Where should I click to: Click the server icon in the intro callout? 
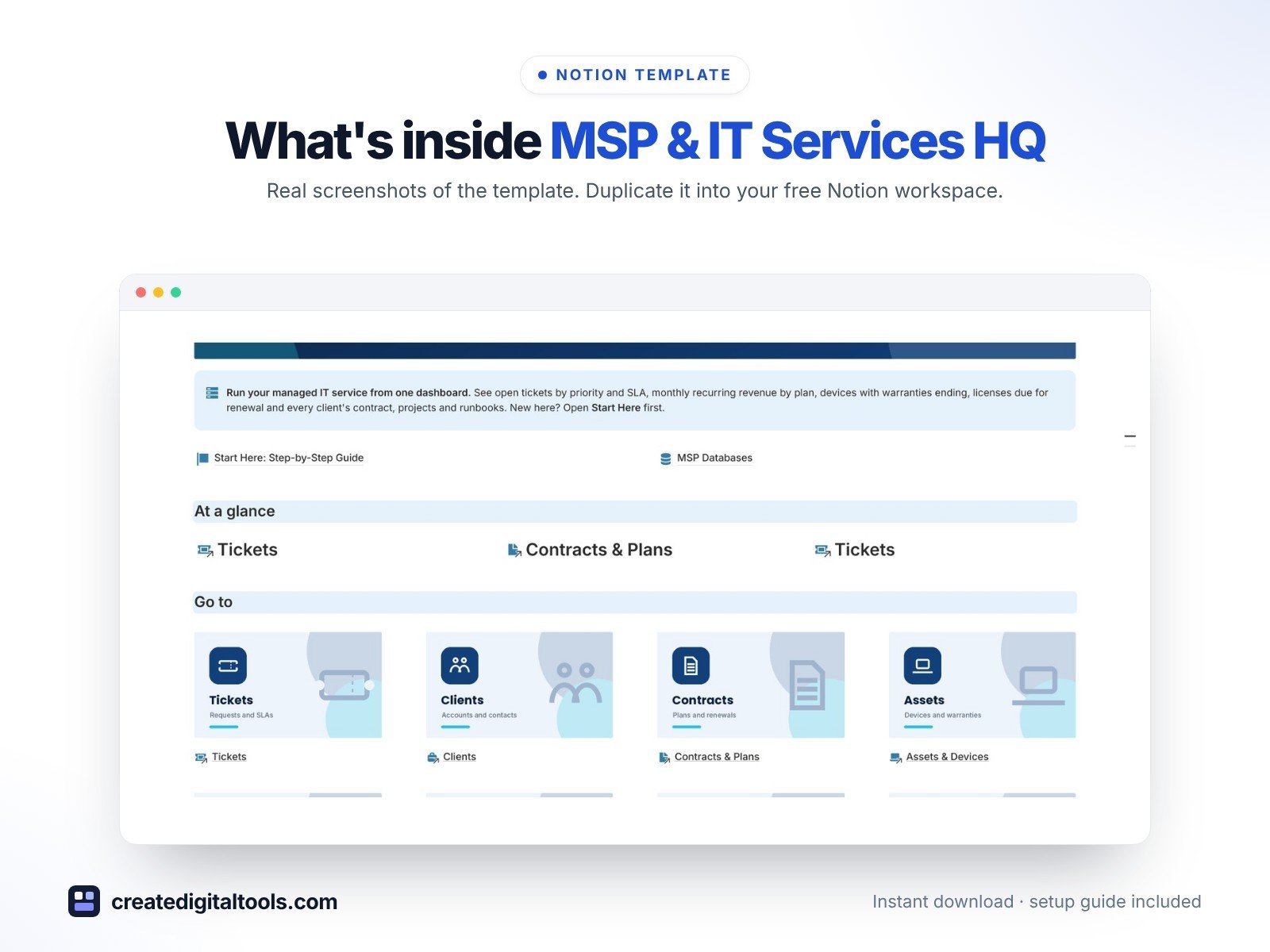tap(212, 393)
